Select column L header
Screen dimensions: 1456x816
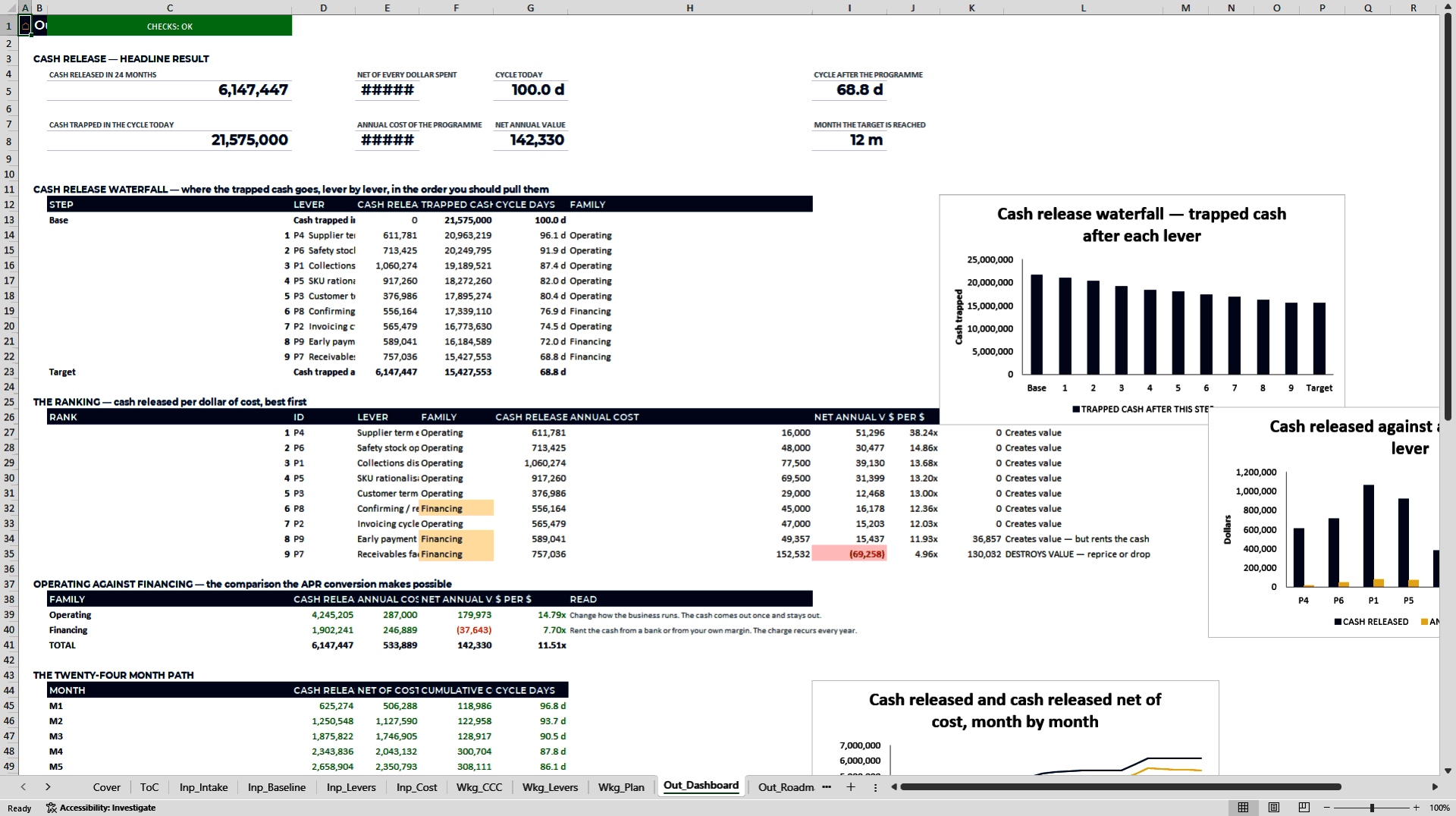click(1083, 8)
